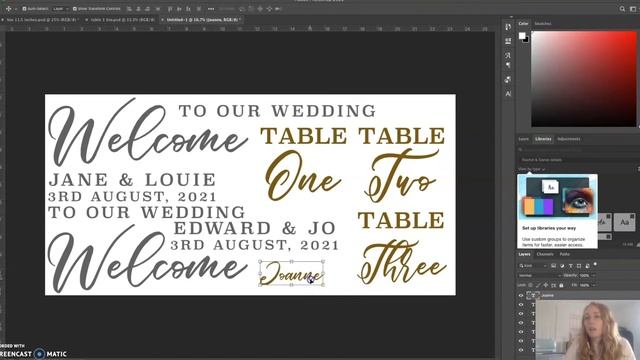Viewport: 640px width, 360px height.
Task: Click the three-dots more align options icon
Action: tap(211, 9)
